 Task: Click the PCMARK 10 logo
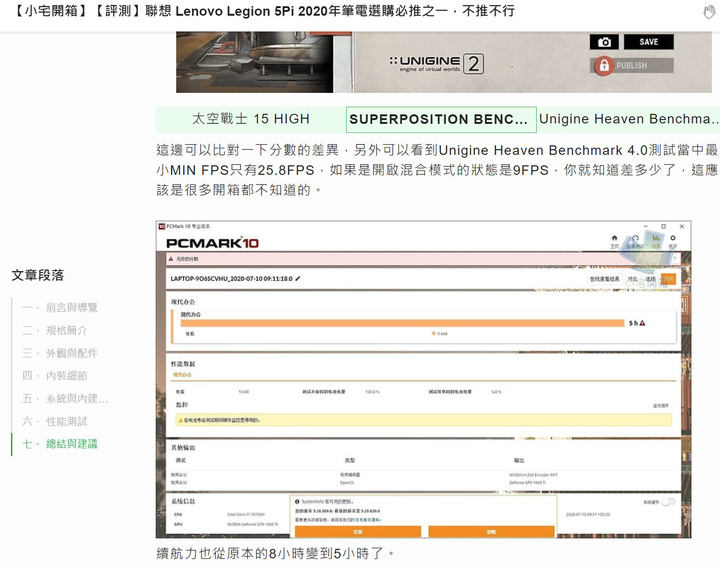[212, 243]
